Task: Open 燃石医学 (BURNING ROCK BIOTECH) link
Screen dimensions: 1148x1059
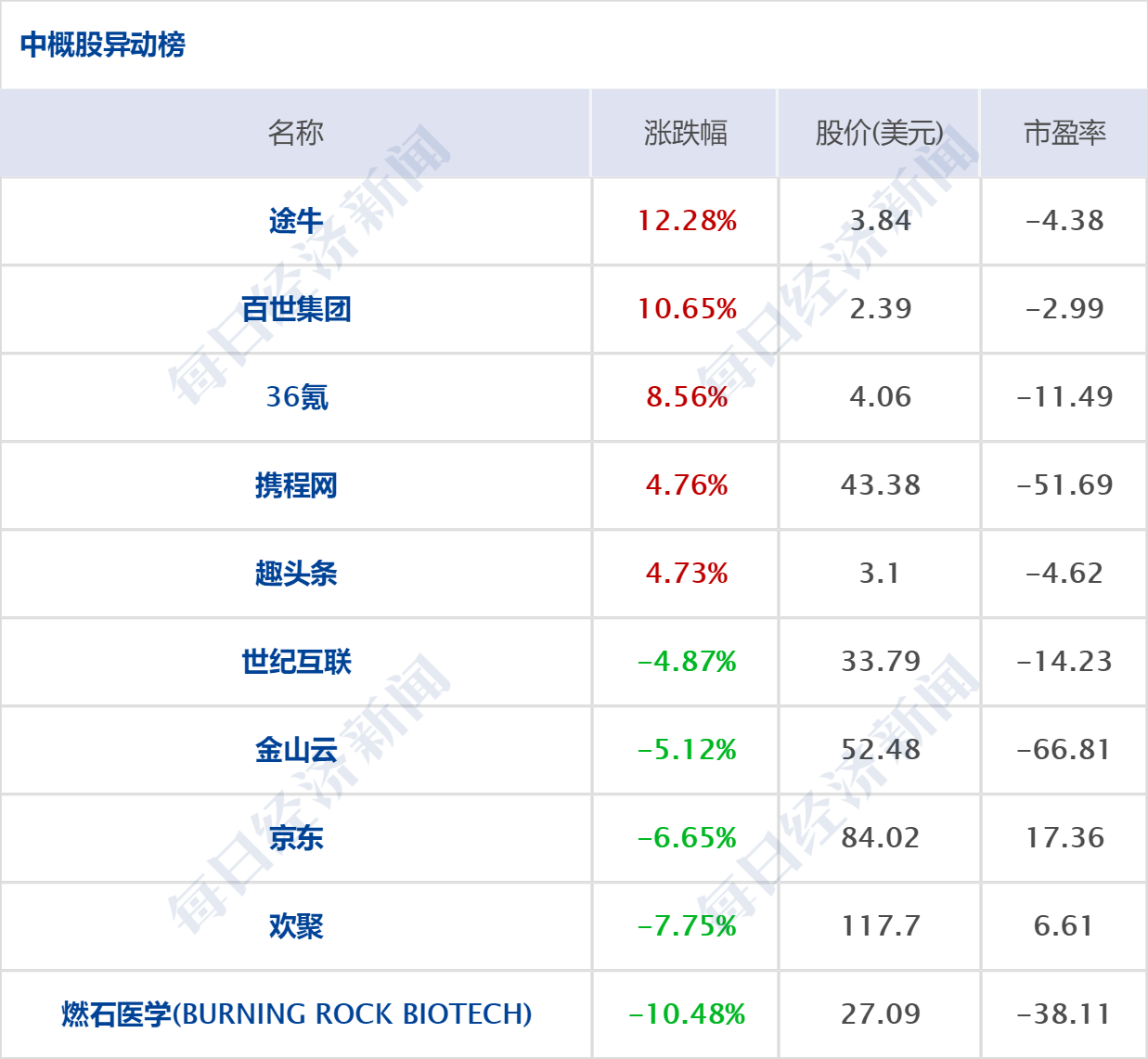Action: [296, 1014]
